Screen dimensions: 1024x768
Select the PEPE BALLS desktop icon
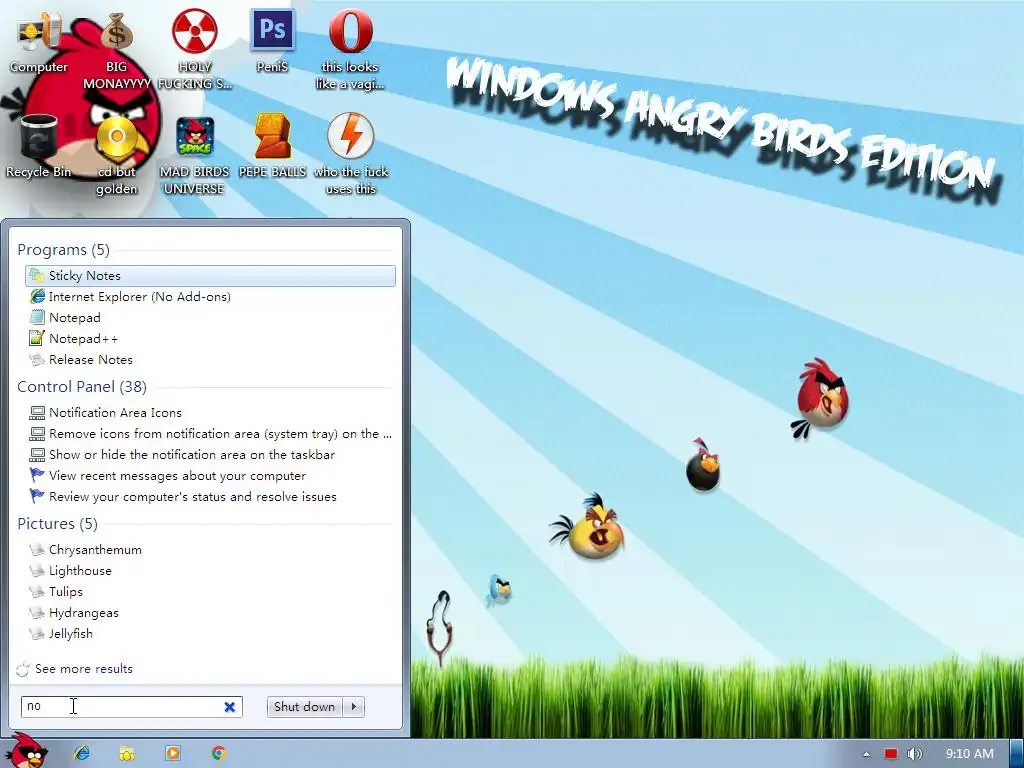pyautogui.click(x=272, y=146)
